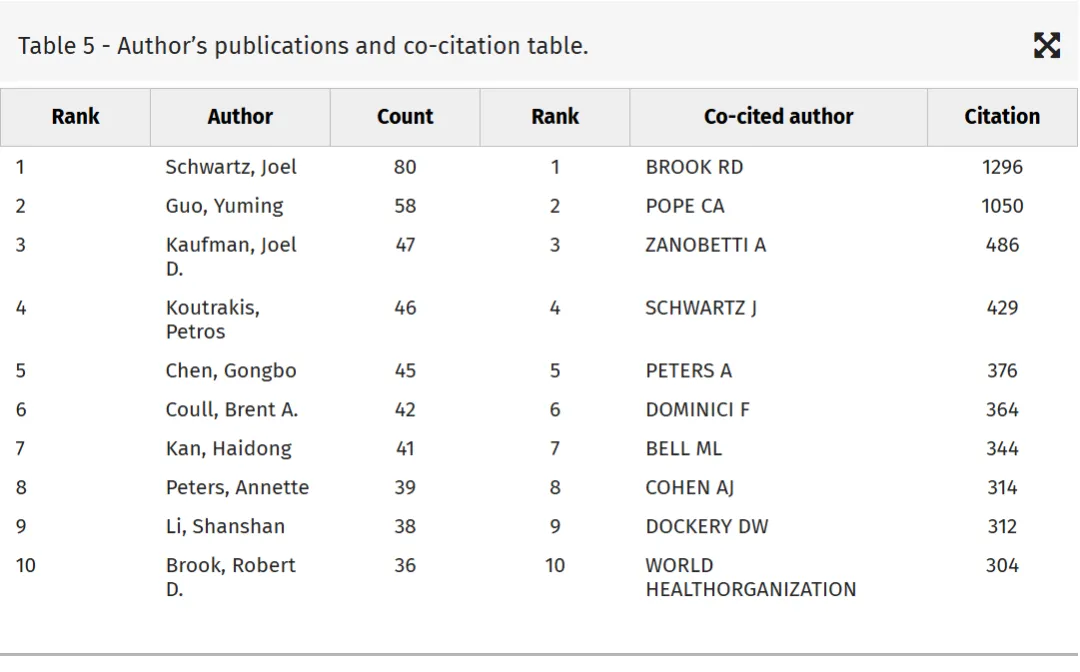Select Chen, Gongbo row entry
The width and height of the screenshot is (1080, 672).
click(x=231, y=370)
